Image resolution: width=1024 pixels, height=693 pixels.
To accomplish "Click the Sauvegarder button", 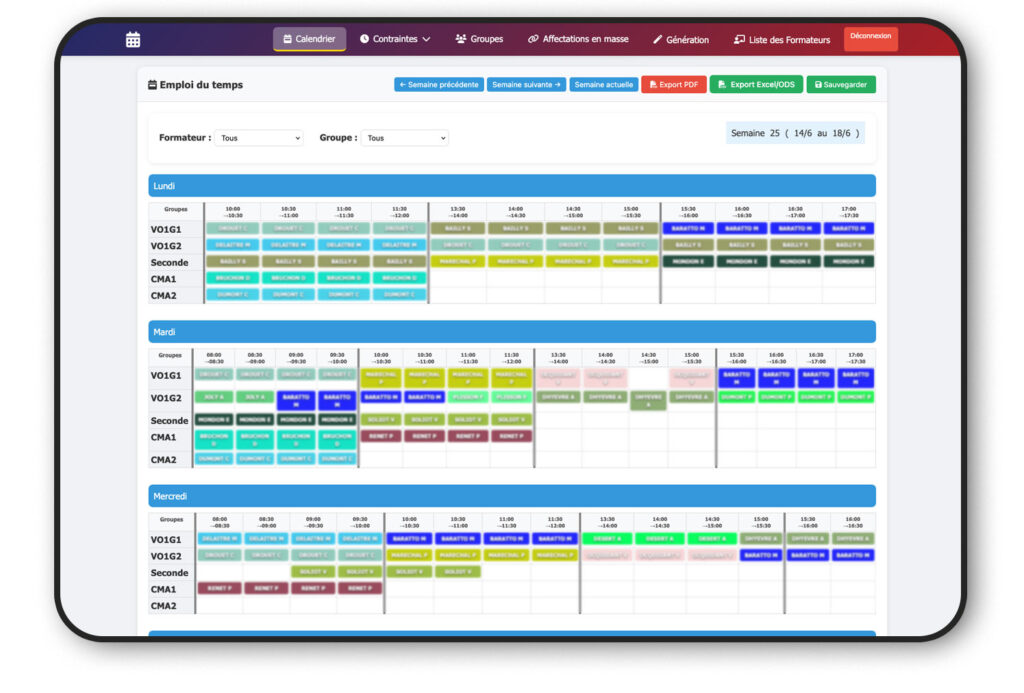I will pyautogui.click(x=840, y=85).
